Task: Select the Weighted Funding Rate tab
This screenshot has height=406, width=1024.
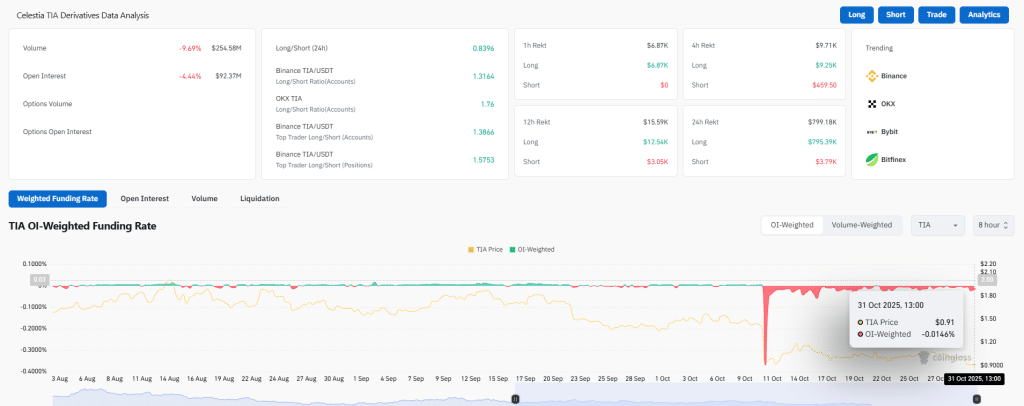Action: click(57, 199)
